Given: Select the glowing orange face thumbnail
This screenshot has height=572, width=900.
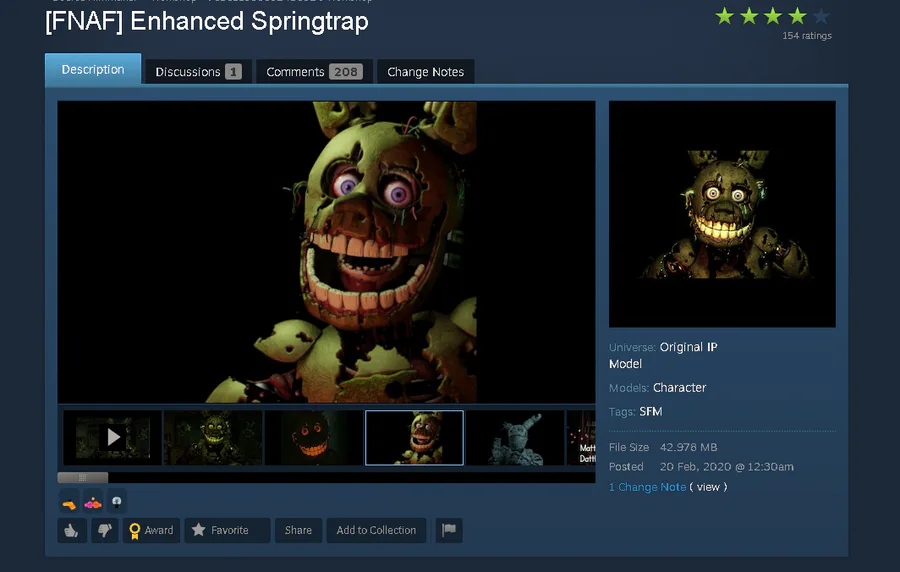Looking at the screenshot, I should [313, 438].
